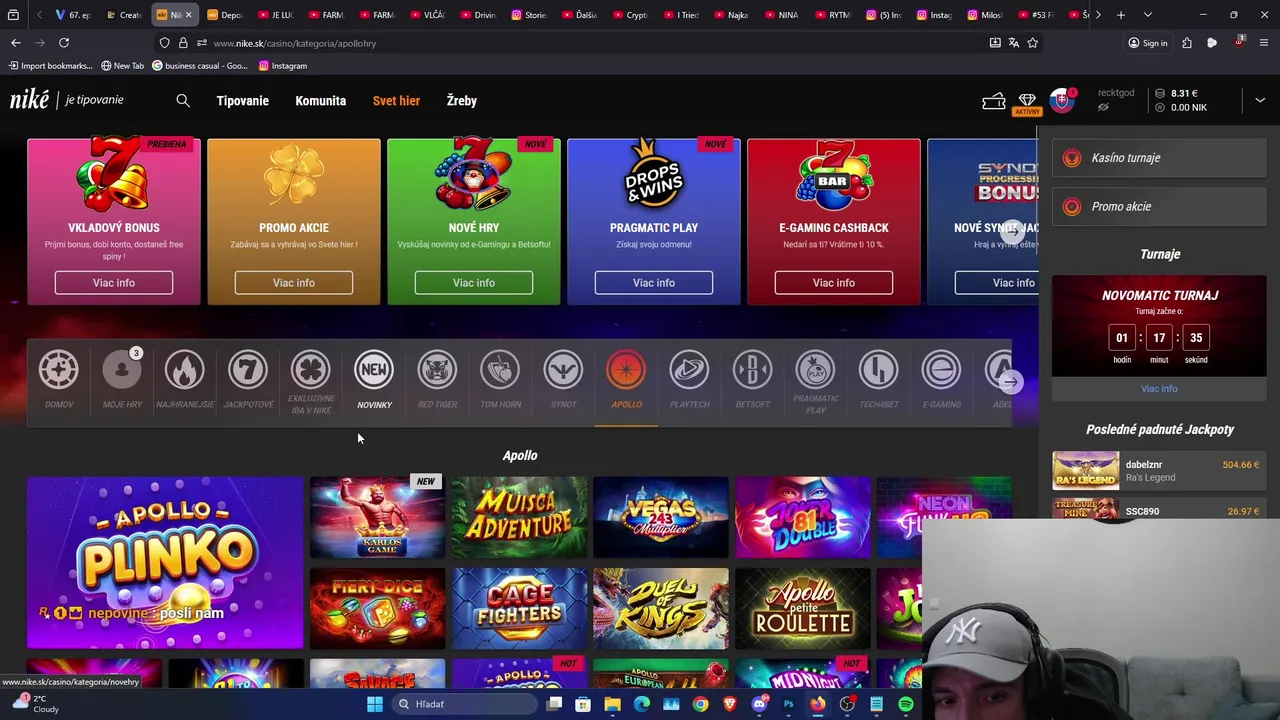The width and height of the screenshot is (1280, 720).
Task: Open the ticket icon in the header
Action: coord(994,101)
